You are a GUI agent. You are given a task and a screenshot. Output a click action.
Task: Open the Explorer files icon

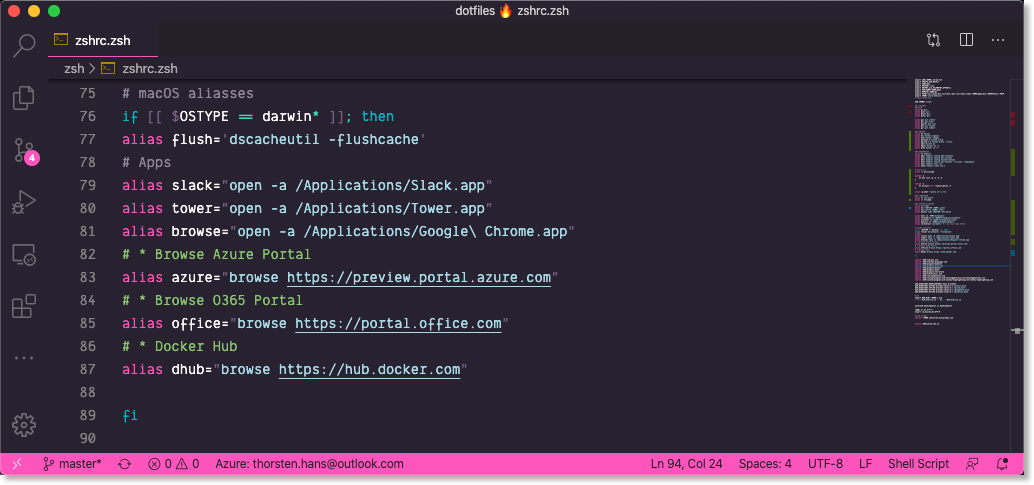(24, 98)
